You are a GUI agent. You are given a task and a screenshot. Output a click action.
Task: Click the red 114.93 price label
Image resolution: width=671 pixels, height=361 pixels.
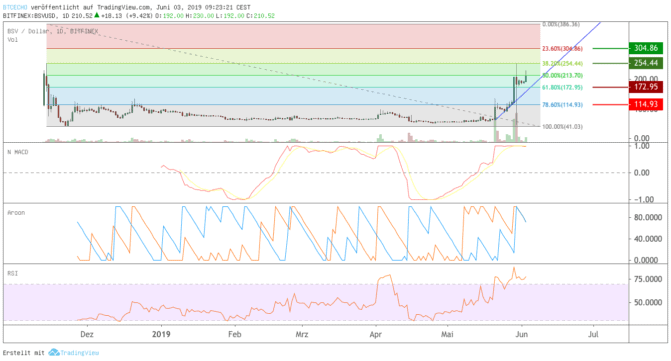[645, 104]
